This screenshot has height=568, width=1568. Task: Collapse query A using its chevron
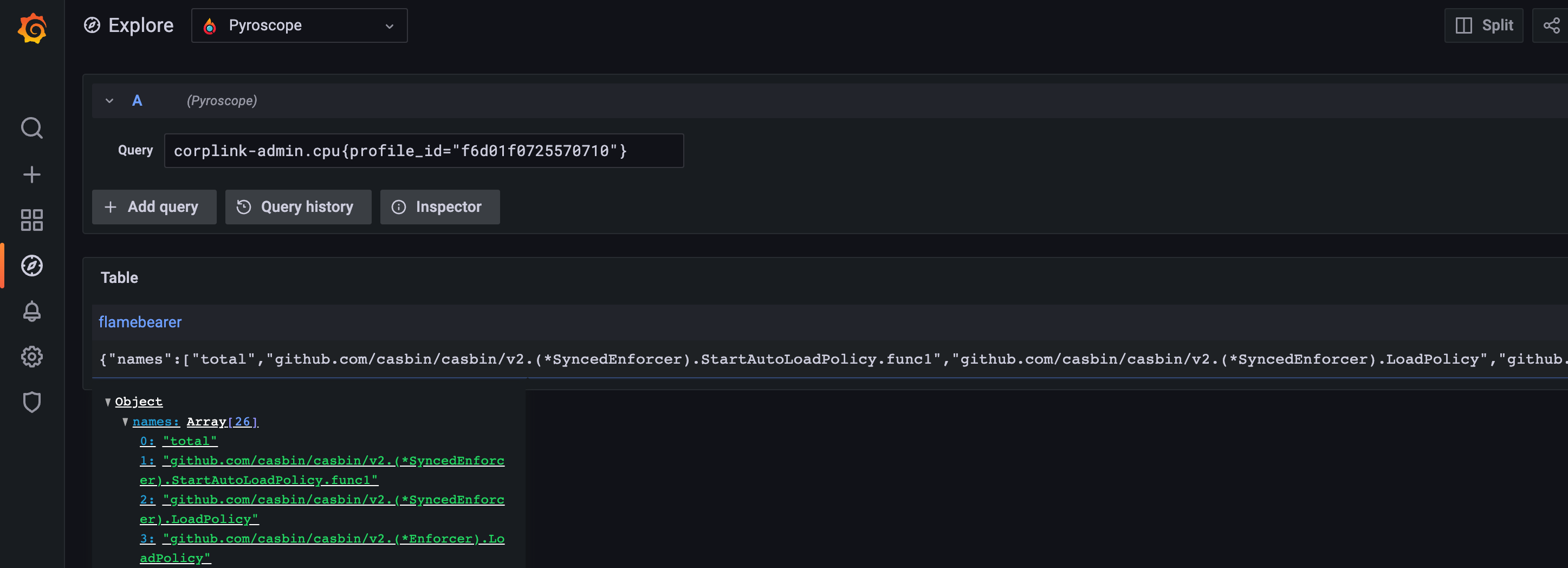109,100
